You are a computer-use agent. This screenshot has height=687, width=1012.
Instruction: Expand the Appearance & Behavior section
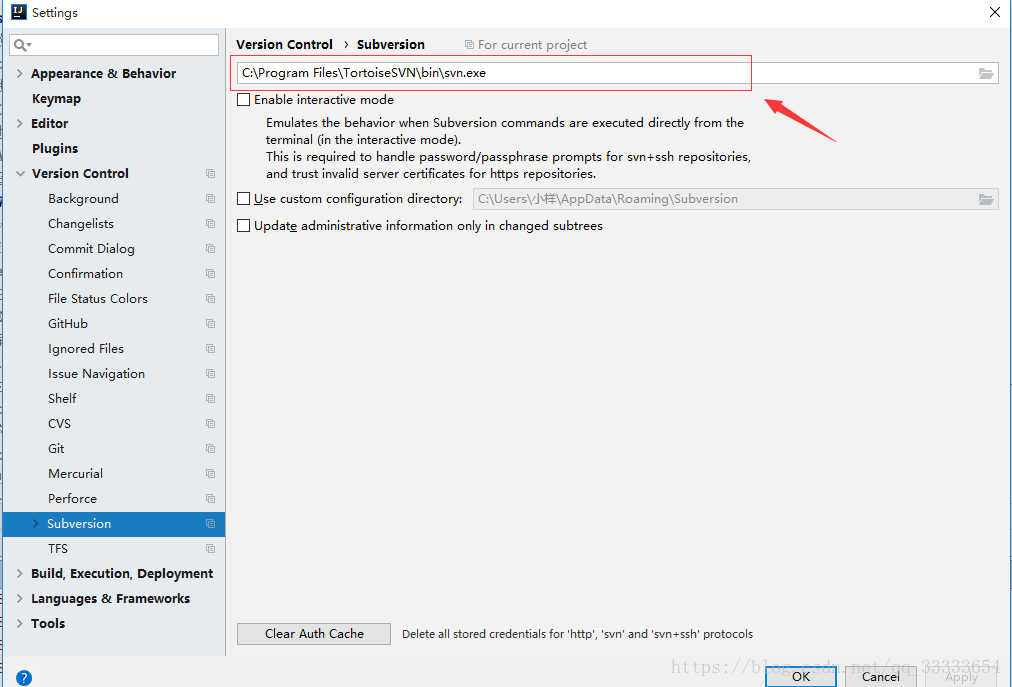[20, 73]
